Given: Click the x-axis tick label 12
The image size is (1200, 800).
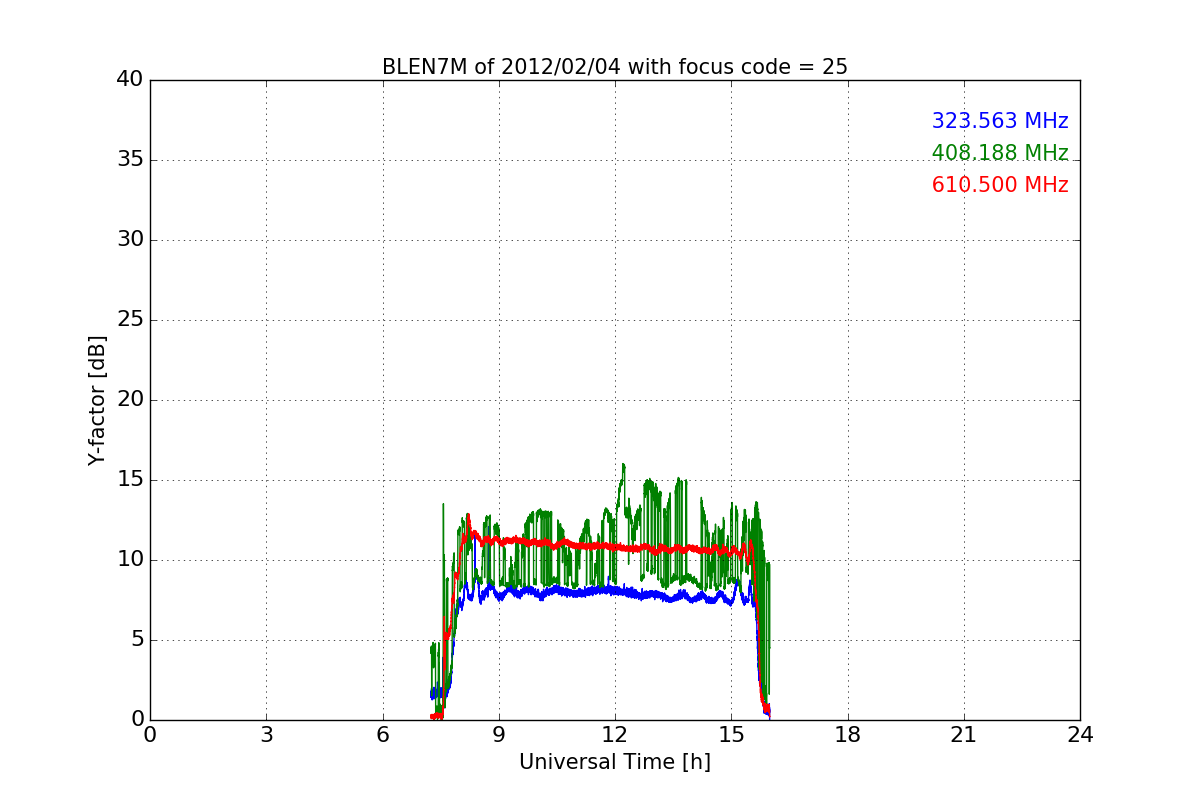Looking at the screenshot, I should coord(615,735).
